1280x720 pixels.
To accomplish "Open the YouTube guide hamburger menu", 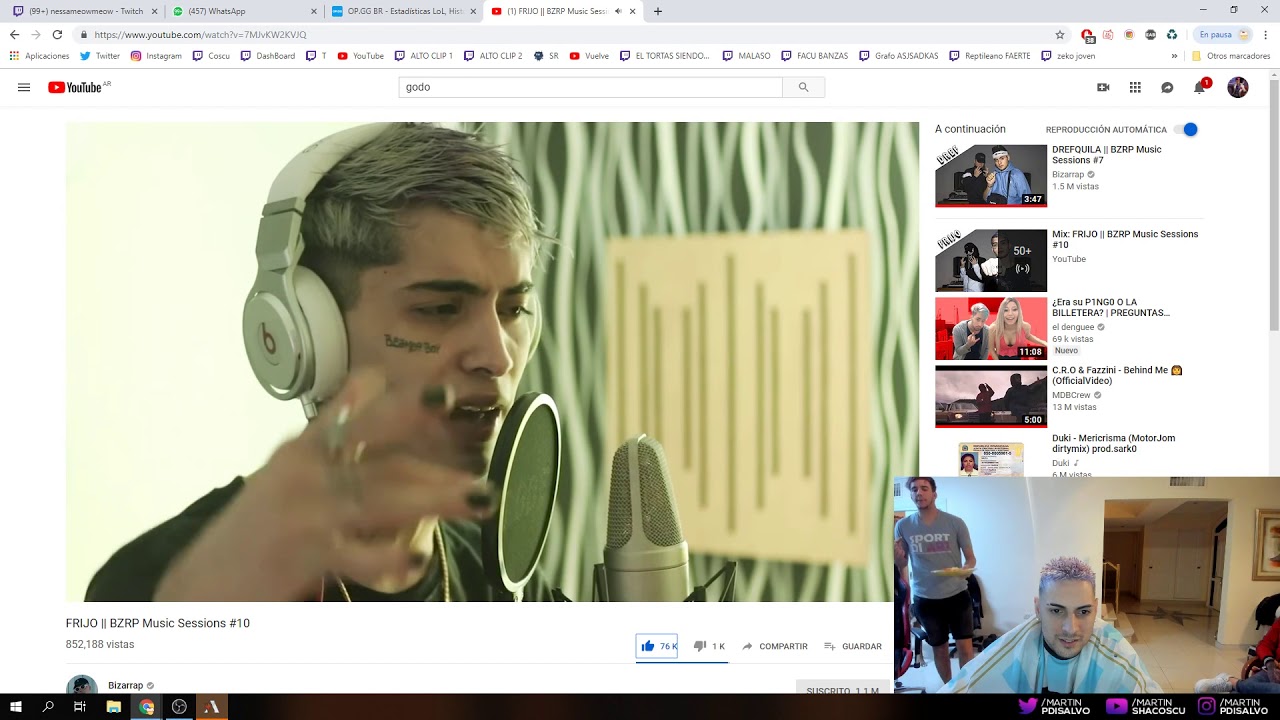I will point(24,87).
